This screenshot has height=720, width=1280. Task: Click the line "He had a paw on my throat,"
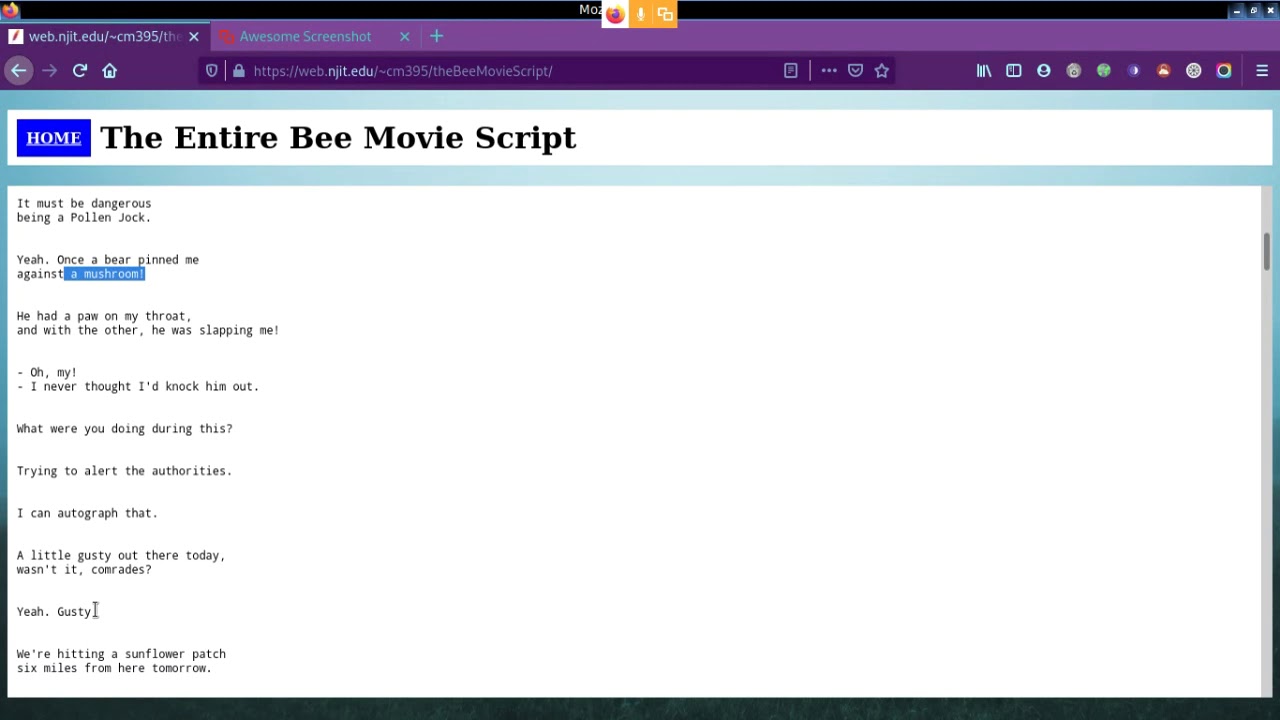click(x=104, y=316)
